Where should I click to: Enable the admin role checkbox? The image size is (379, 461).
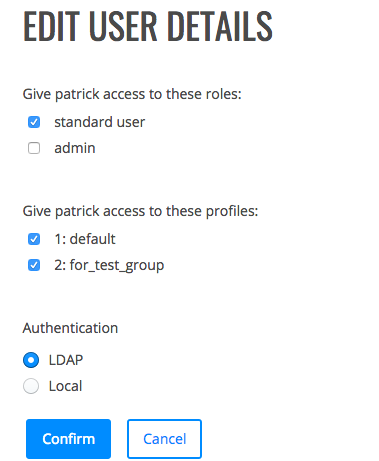34,148
